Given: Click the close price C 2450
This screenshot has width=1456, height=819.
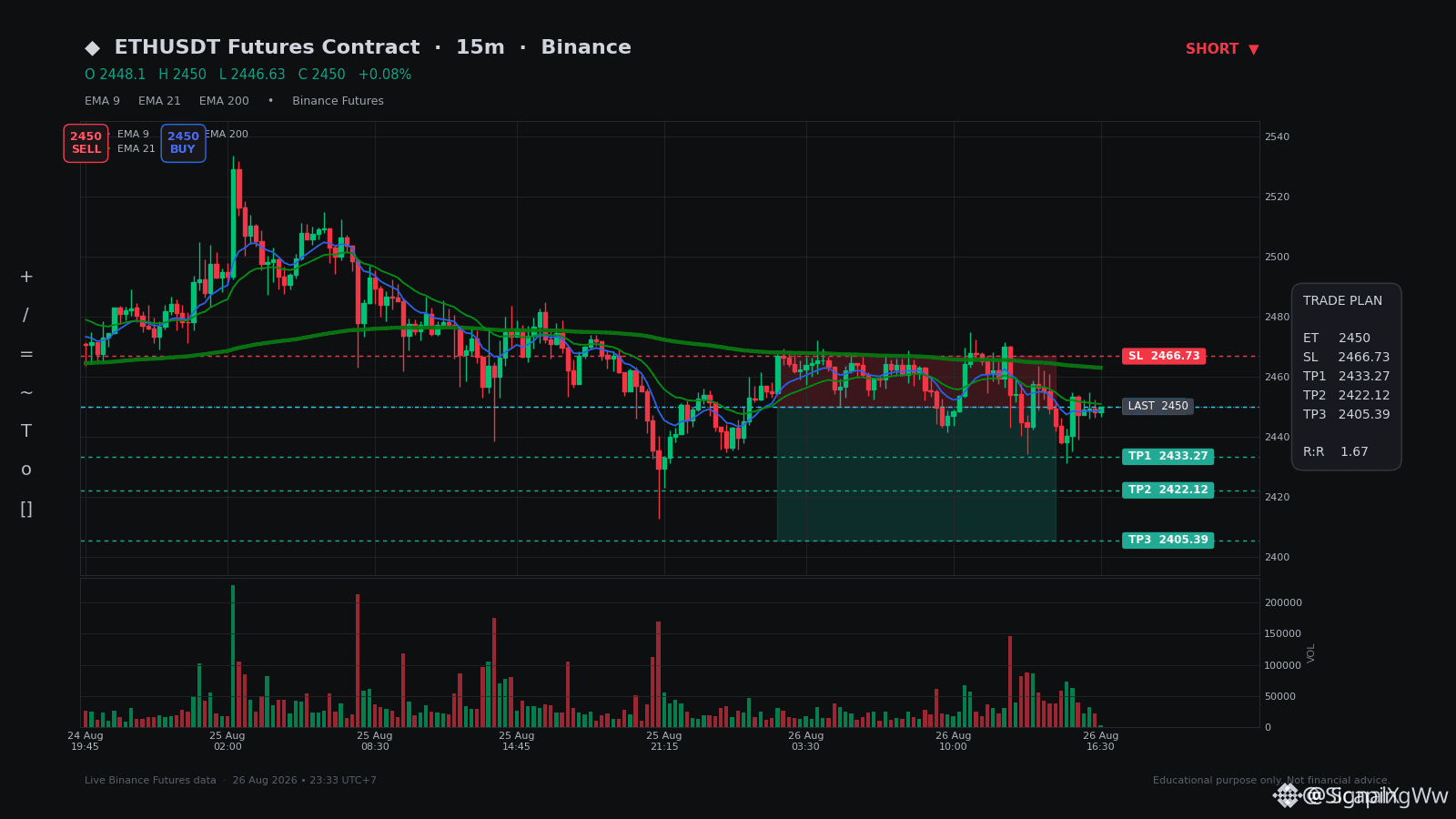Looking at the screenshot, I should point(321,75).
